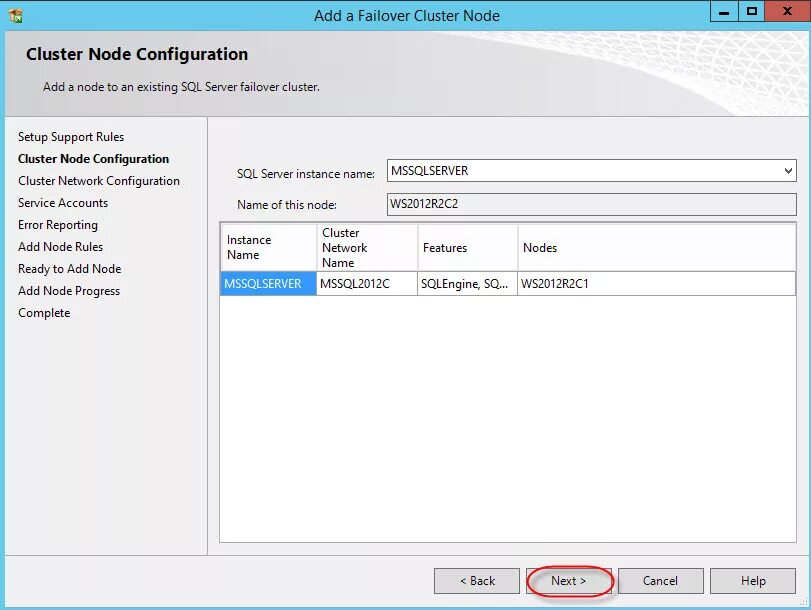Click the Features column header

click(468, 247)
